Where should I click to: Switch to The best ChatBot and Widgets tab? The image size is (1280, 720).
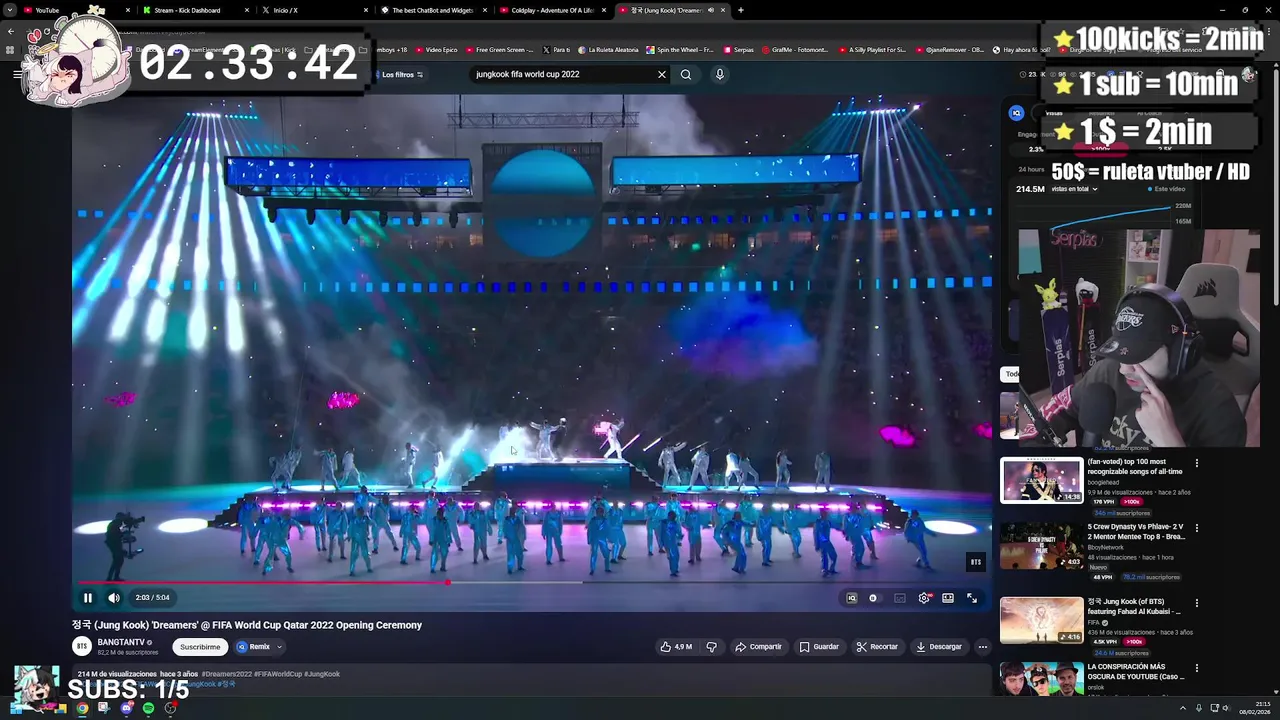coord(434,10)
